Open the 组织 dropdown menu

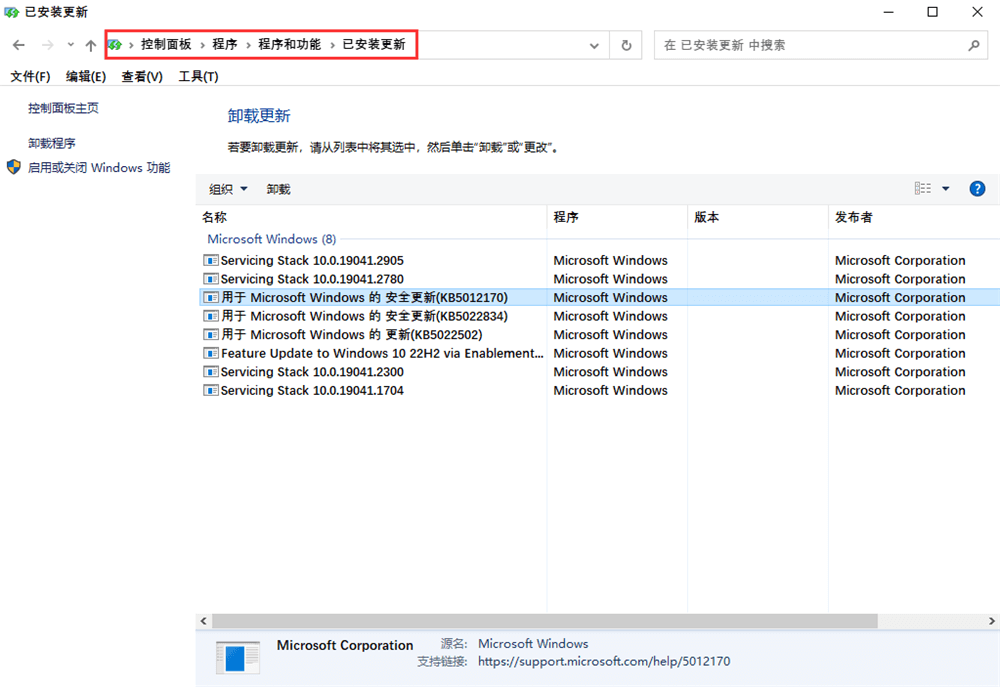click(x=227, y=188)
